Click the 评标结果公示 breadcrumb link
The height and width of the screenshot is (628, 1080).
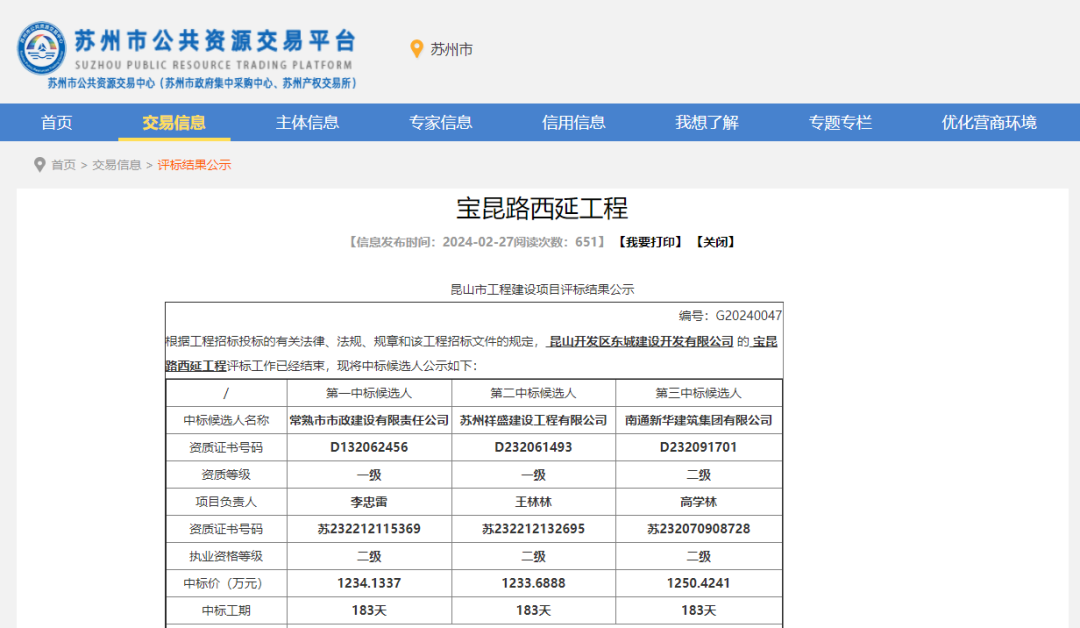[x=194, y=165]
